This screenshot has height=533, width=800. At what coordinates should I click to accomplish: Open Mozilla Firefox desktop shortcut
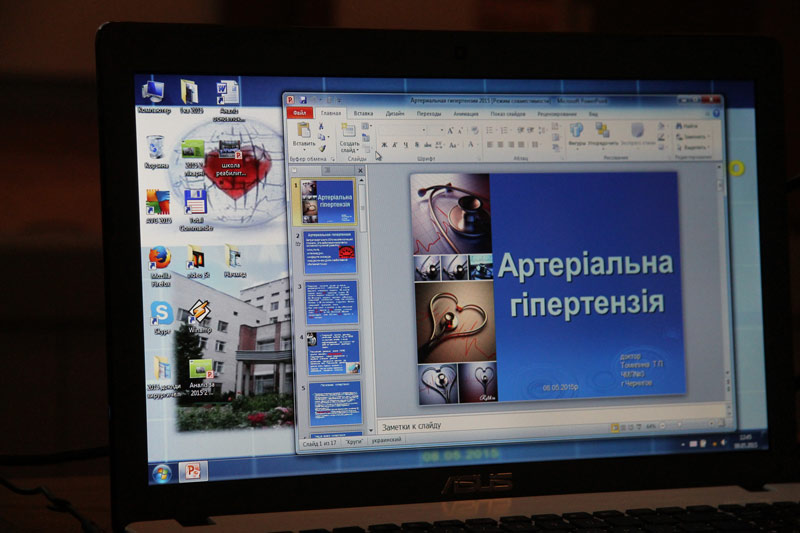(x=160, y=259)
